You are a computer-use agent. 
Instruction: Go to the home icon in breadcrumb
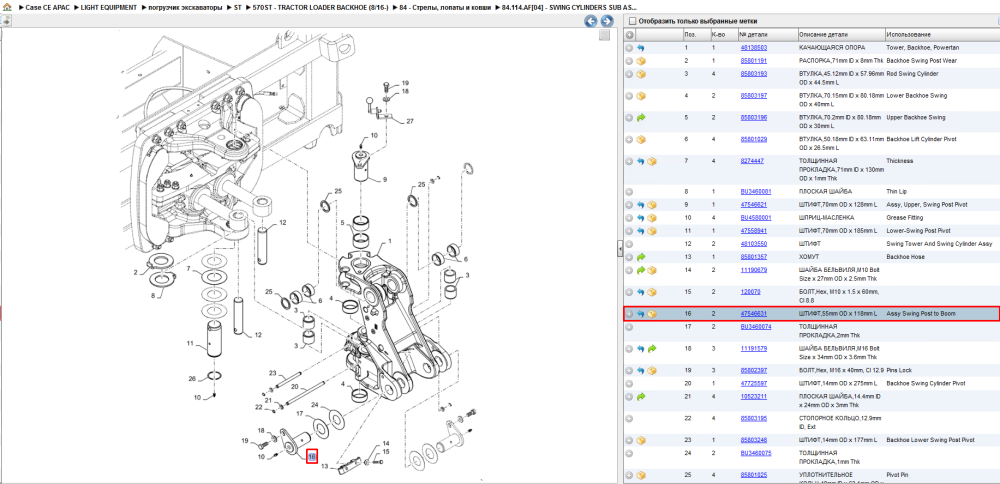[7, 7]
